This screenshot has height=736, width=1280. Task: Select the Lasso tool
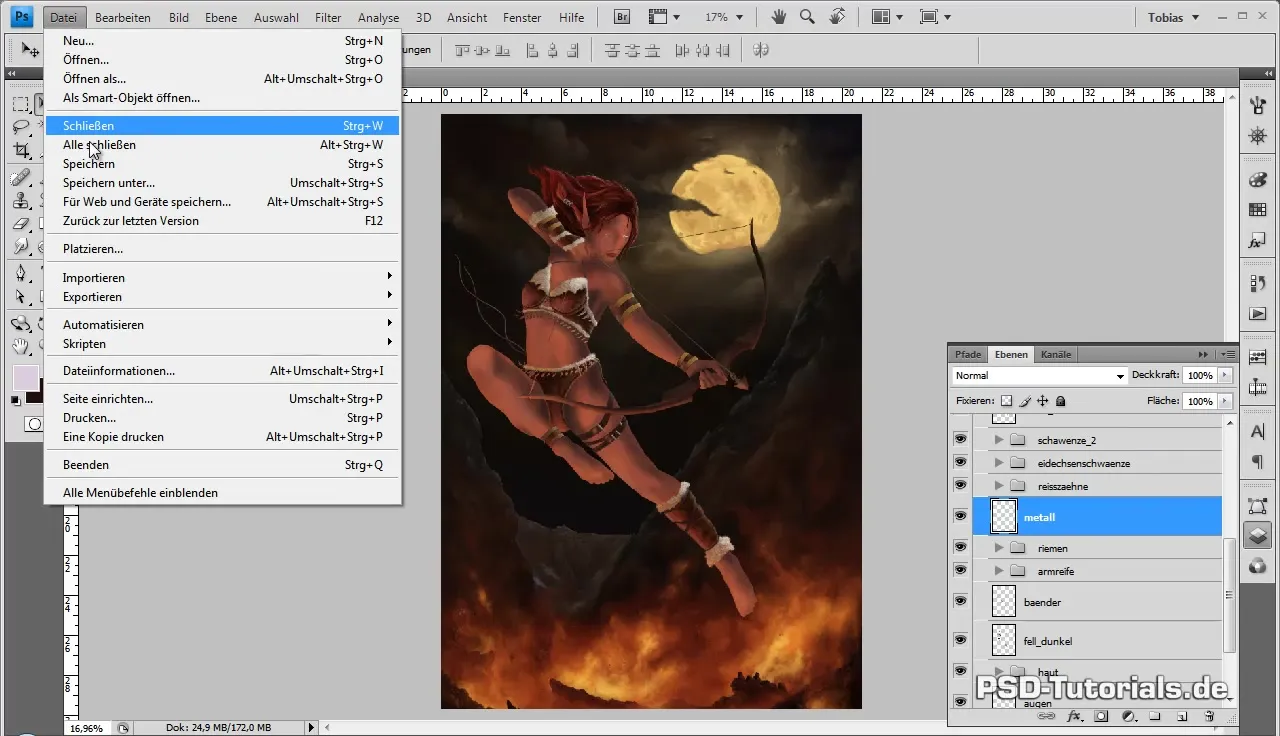tap(21, 127)
